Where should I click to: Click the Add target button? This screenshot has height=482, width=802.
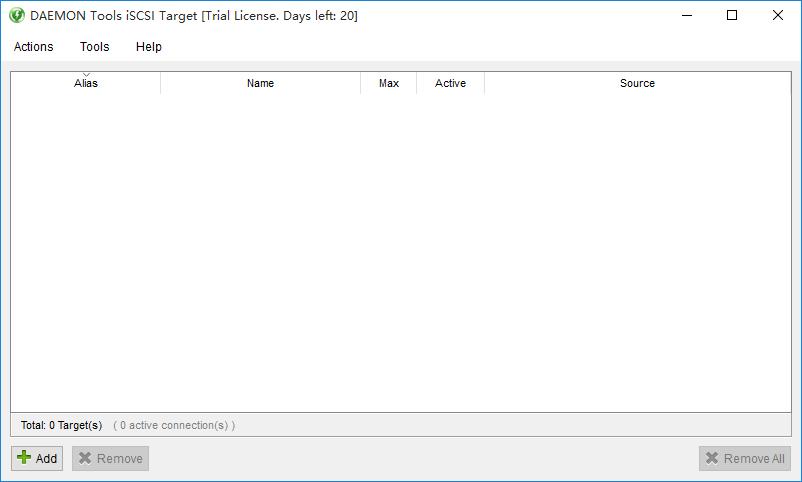[37, 458]
